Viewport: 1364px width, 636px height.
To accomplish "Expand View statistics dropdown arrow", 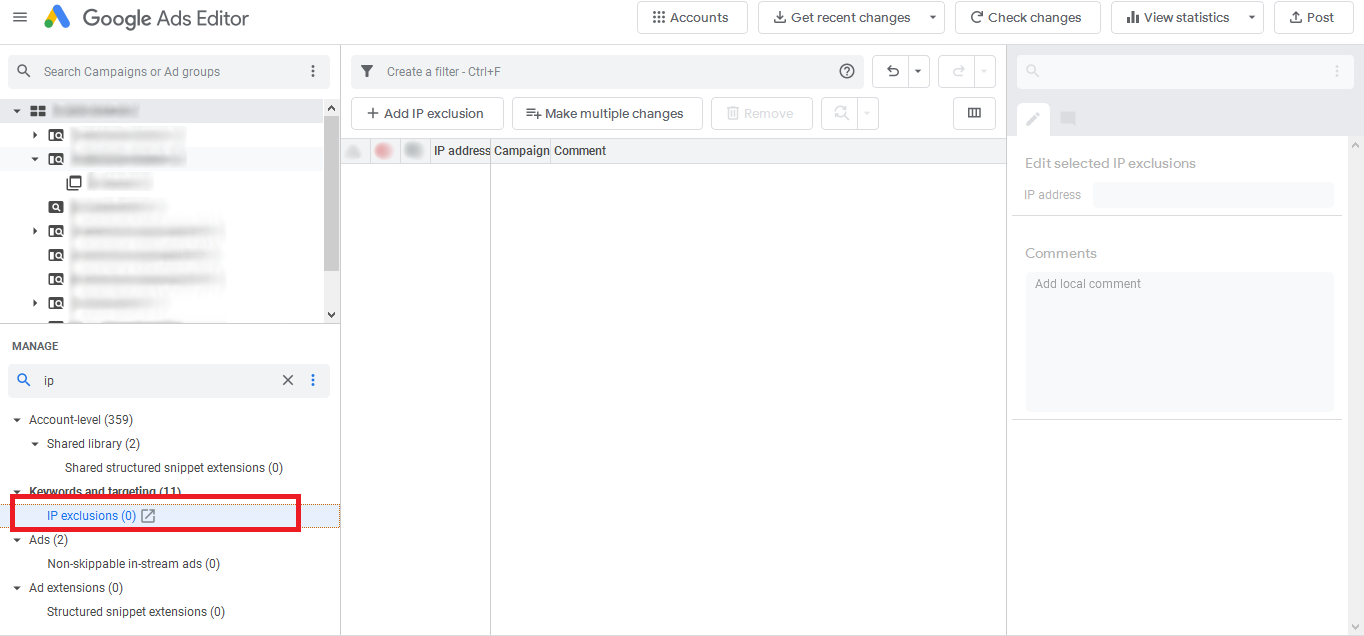I will (1252, 17).
